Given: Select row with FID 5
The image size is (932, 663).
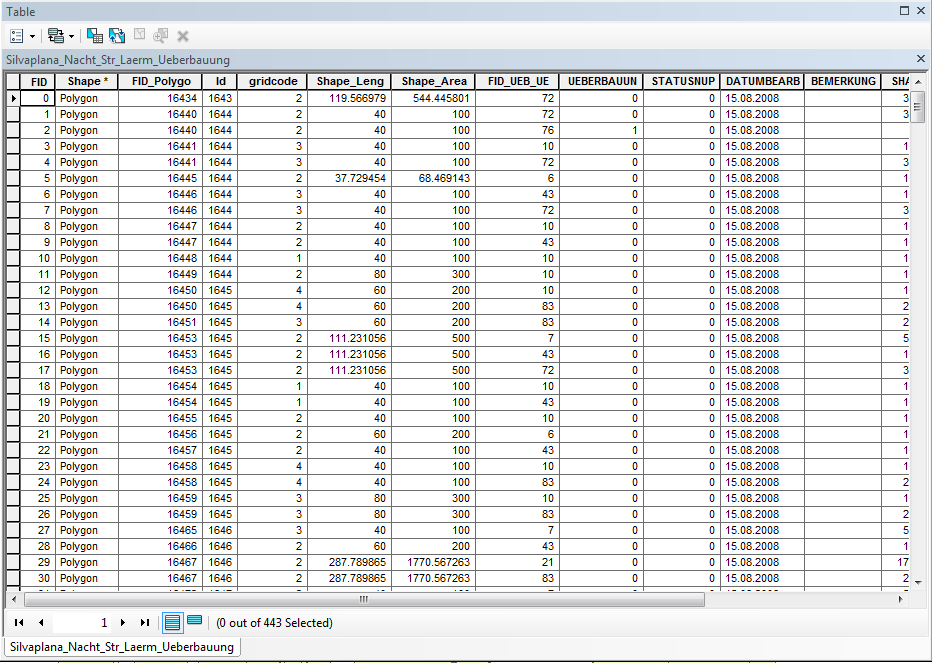Looking at the screenshot, I should pos(14,178).
